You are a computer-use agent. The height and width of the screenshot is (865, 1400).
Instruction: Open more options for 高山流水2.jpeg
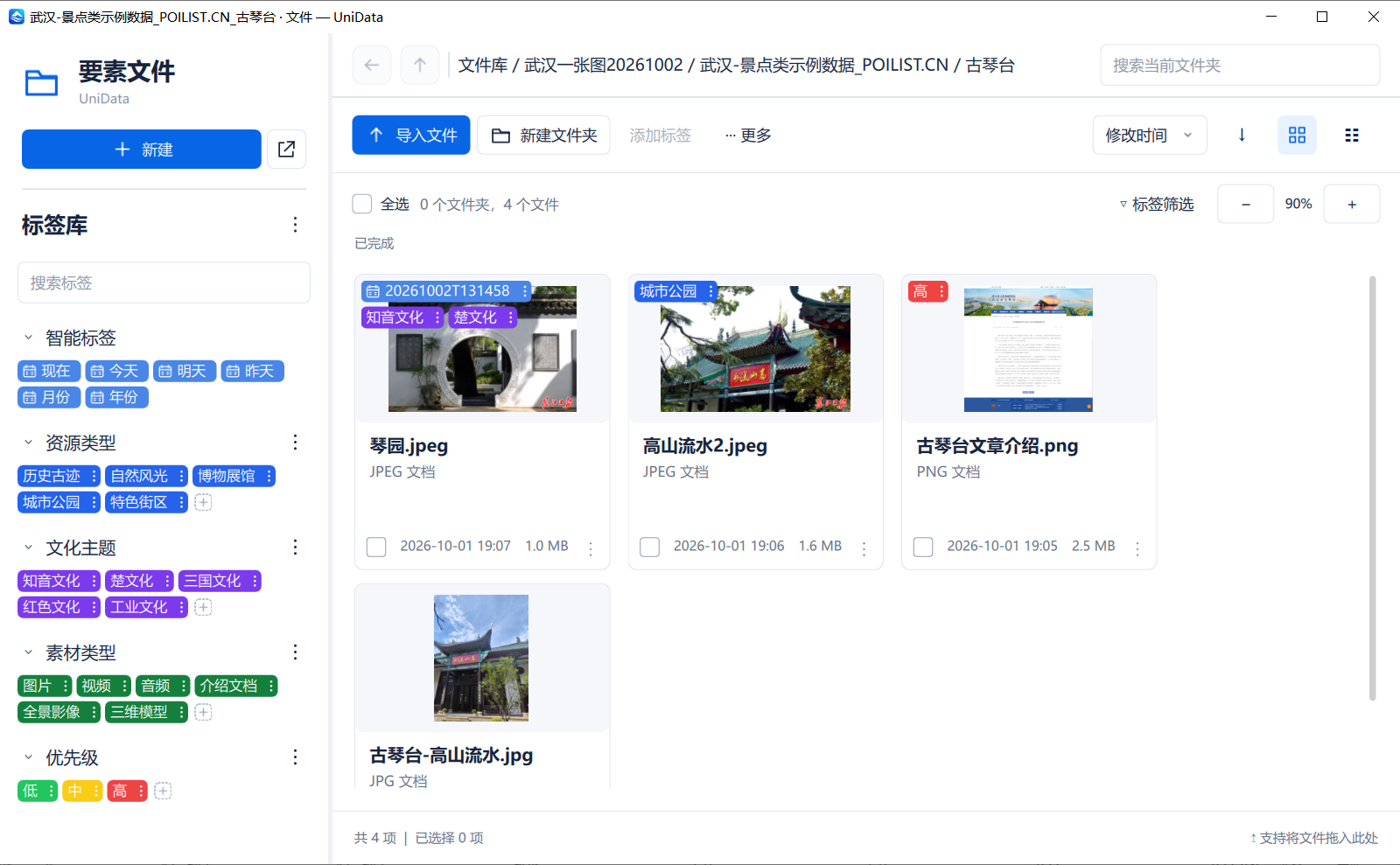[864, 548]
